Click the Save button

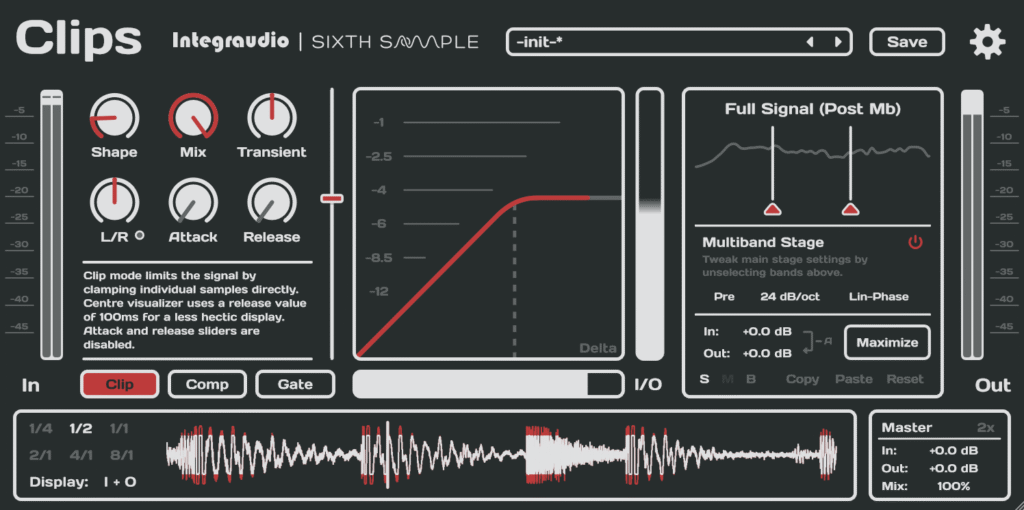click(907, 42)
